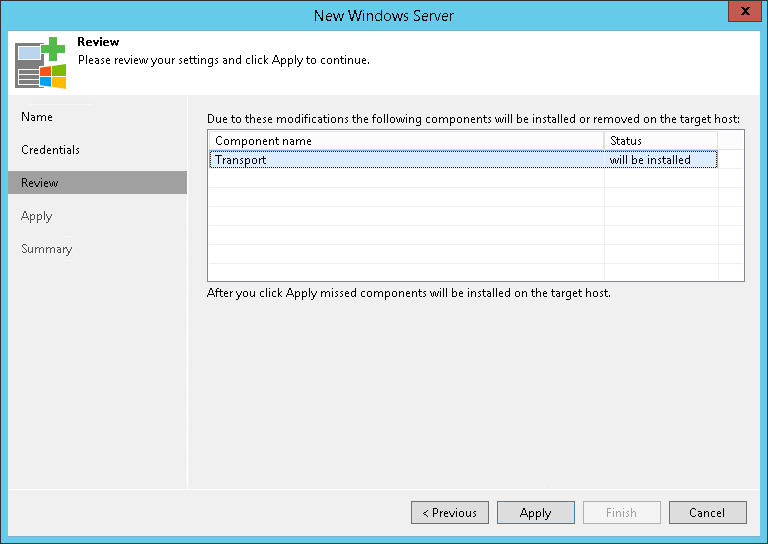This screenshot has width=768, height=544.
Task: Select the Apply step in left sidebar
Action: [36, 216]
